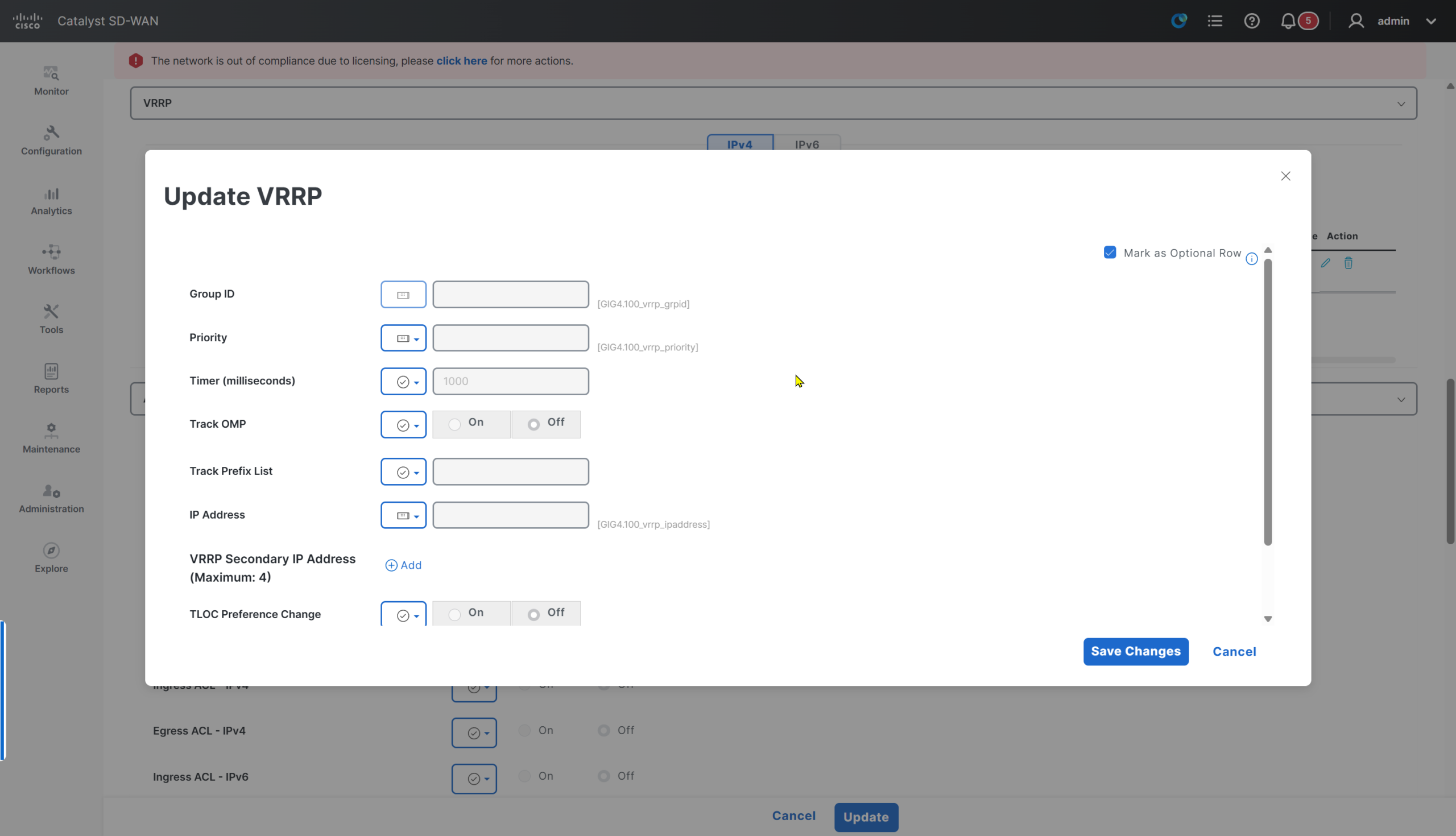Collapse the VRRP section expander
This screenshot has width=1456, height=836.
(x=1401, y=104)
